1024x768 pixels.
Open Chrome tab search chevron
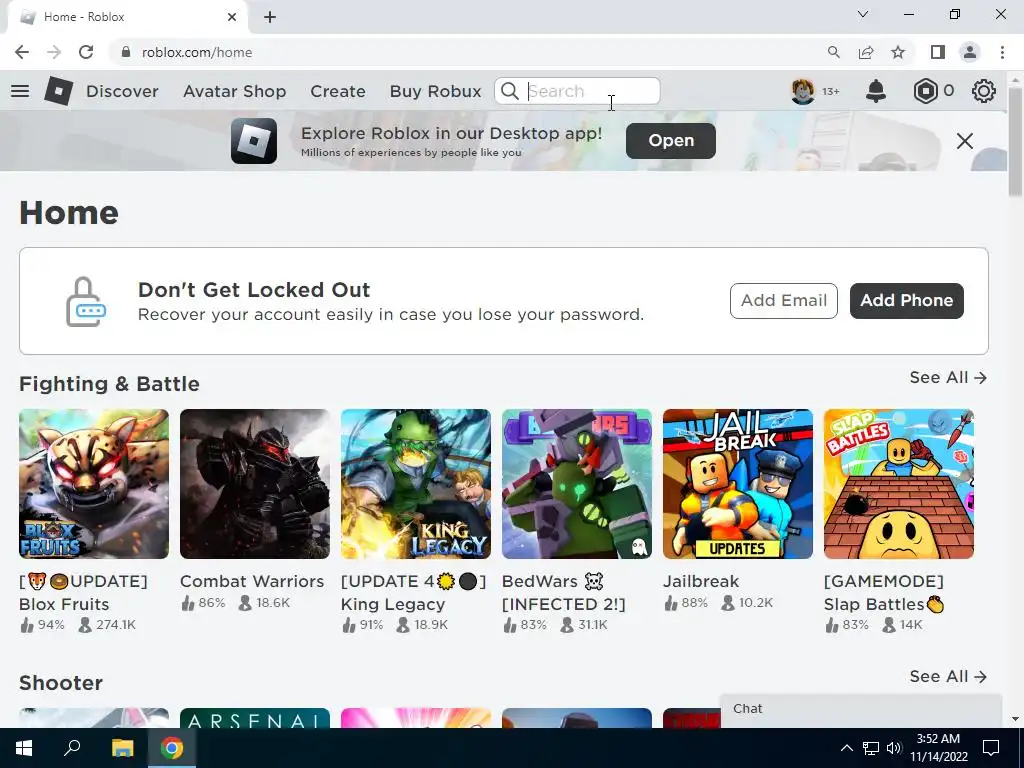click(863, 14)
